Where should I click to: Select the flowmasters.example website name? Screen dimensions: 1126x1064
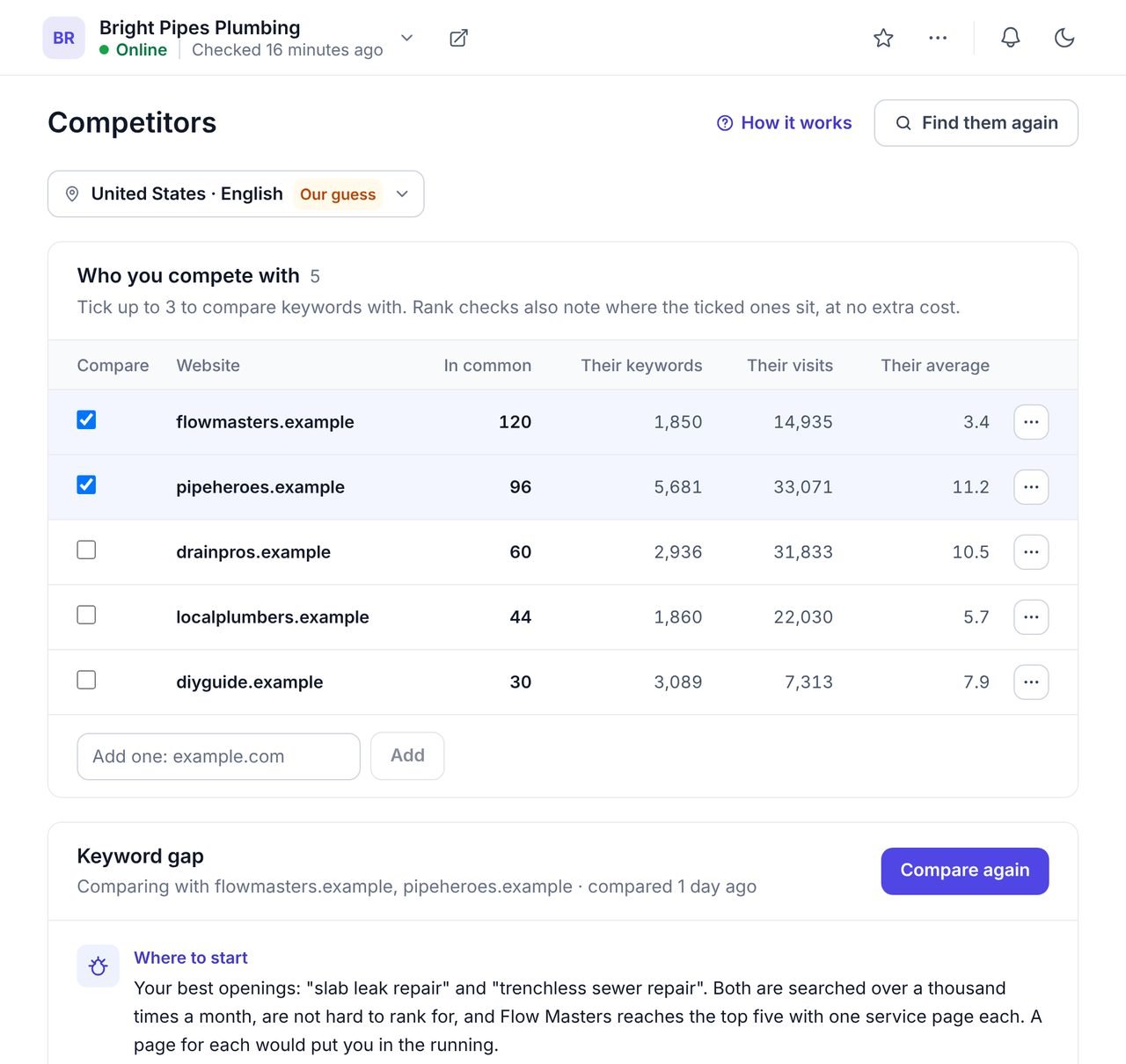click(x=265, y=422)
